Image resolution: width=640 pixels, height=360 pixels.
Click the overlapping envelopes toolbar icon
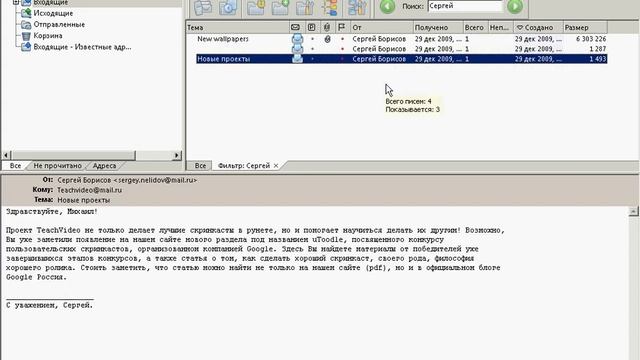click(203, 7)
